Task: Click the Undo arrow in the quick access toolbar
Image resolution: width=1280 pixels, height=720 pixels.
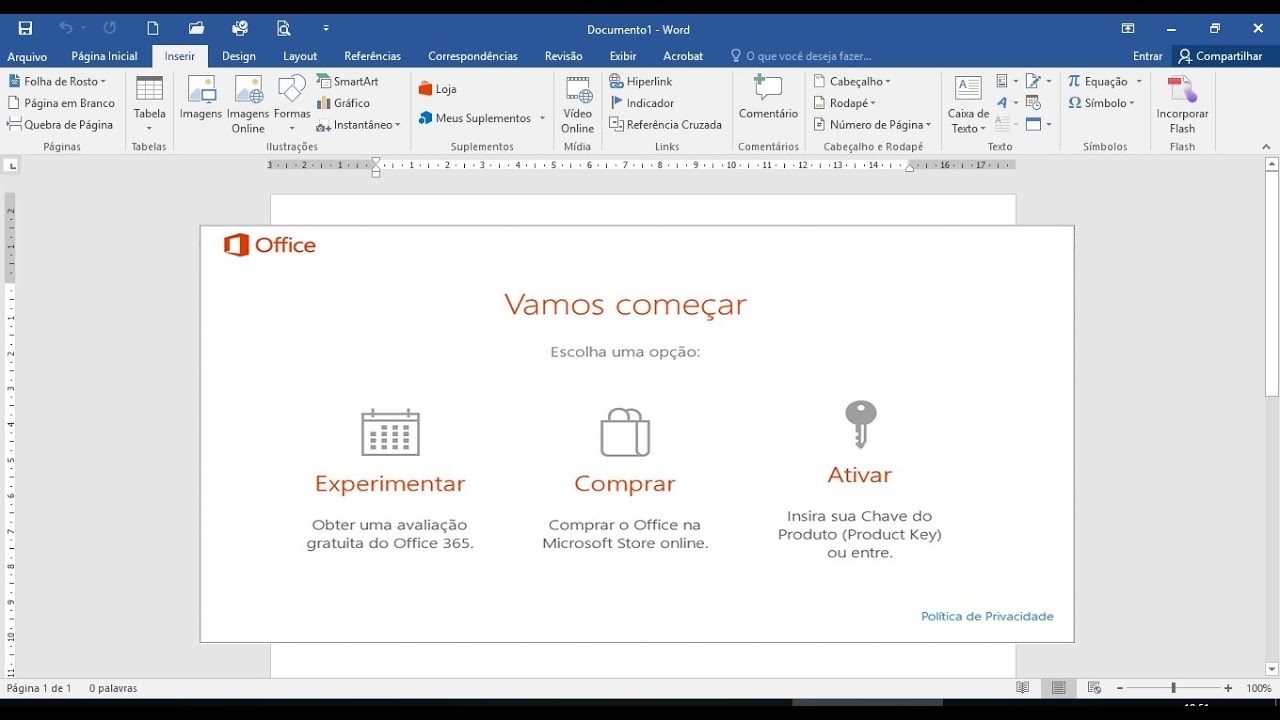Action: coord(66,28)
